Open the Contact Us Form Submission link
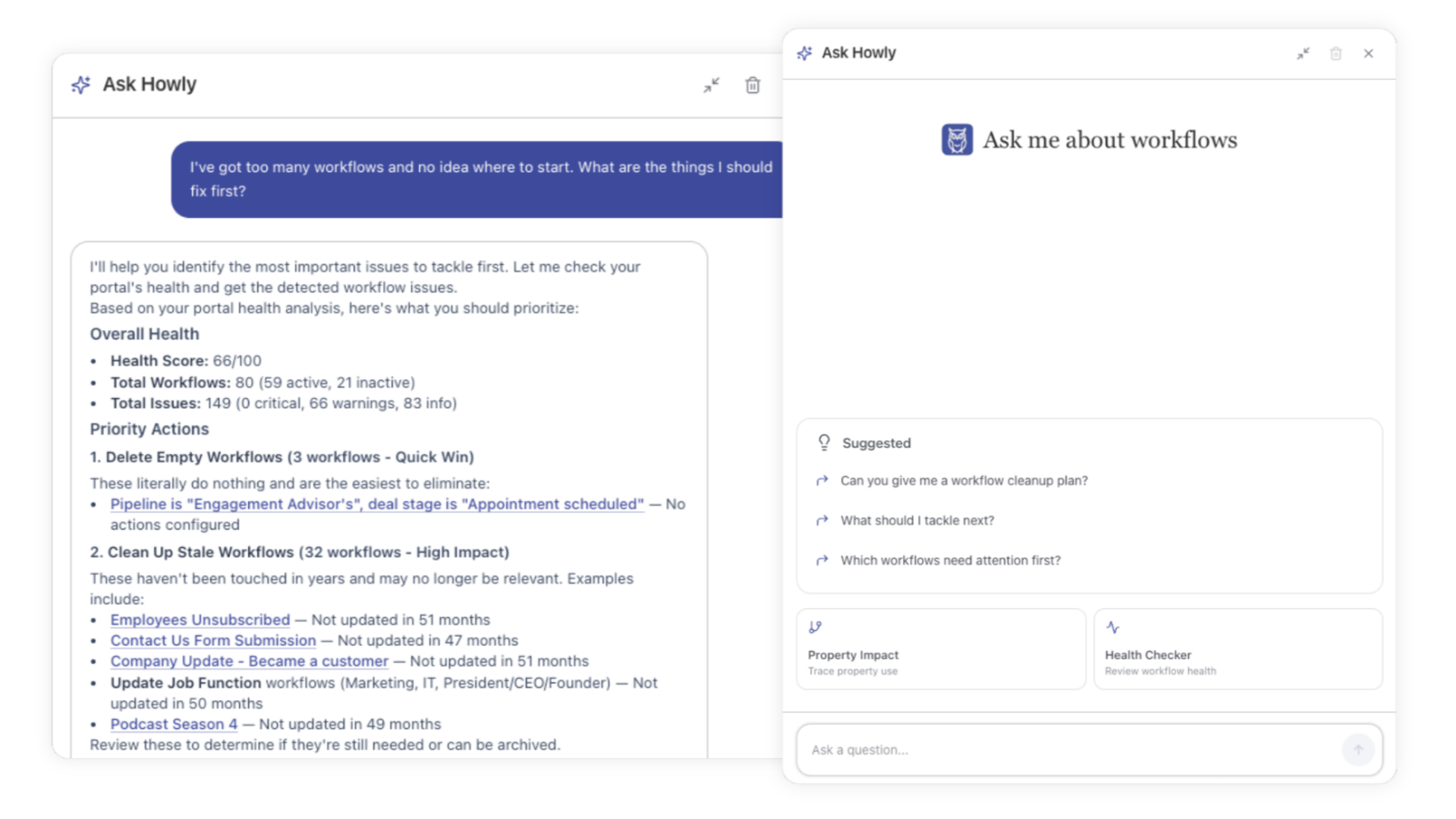The image size is (1456, 819). tap(213, 640)
